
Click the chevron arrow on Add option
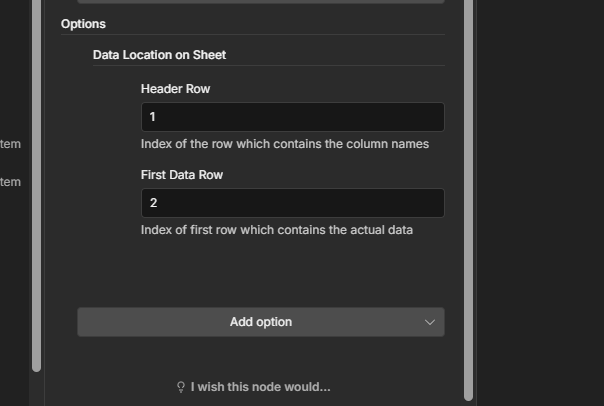430,322
